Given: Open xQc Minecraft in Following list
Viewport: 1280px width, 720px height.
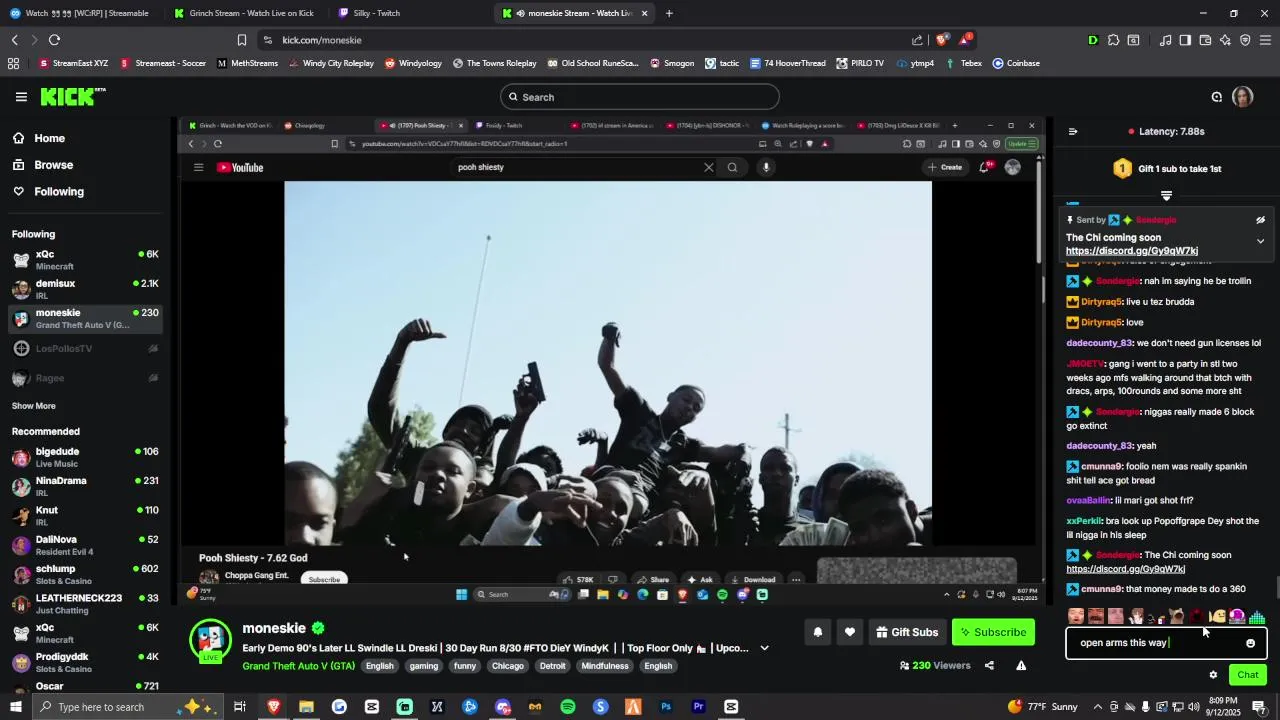Looking at the screenshot, I should pos(85,260).
